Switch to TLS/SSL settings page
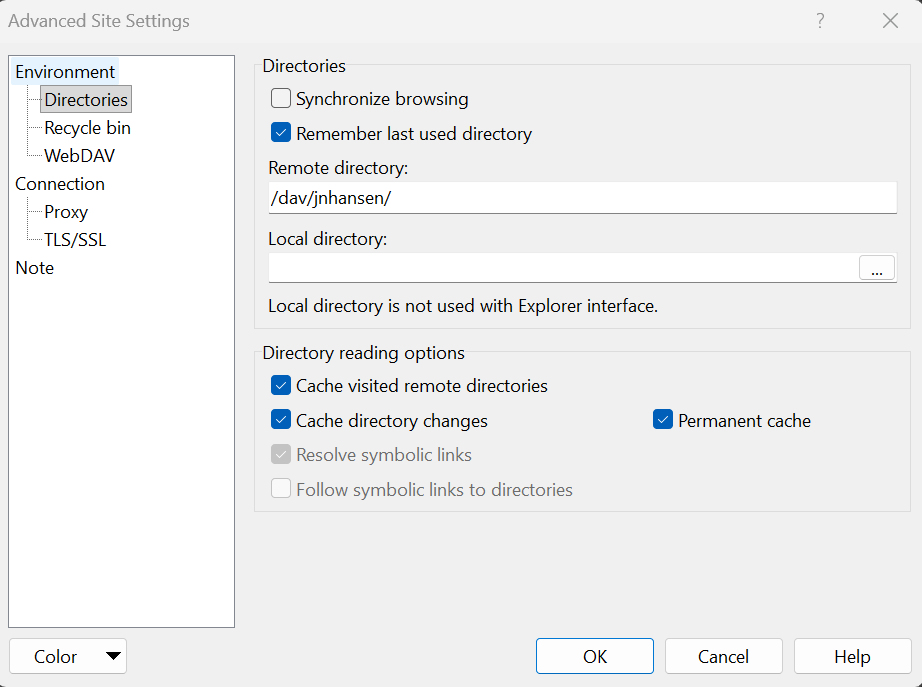922x687 pixels. pos(75,240)
